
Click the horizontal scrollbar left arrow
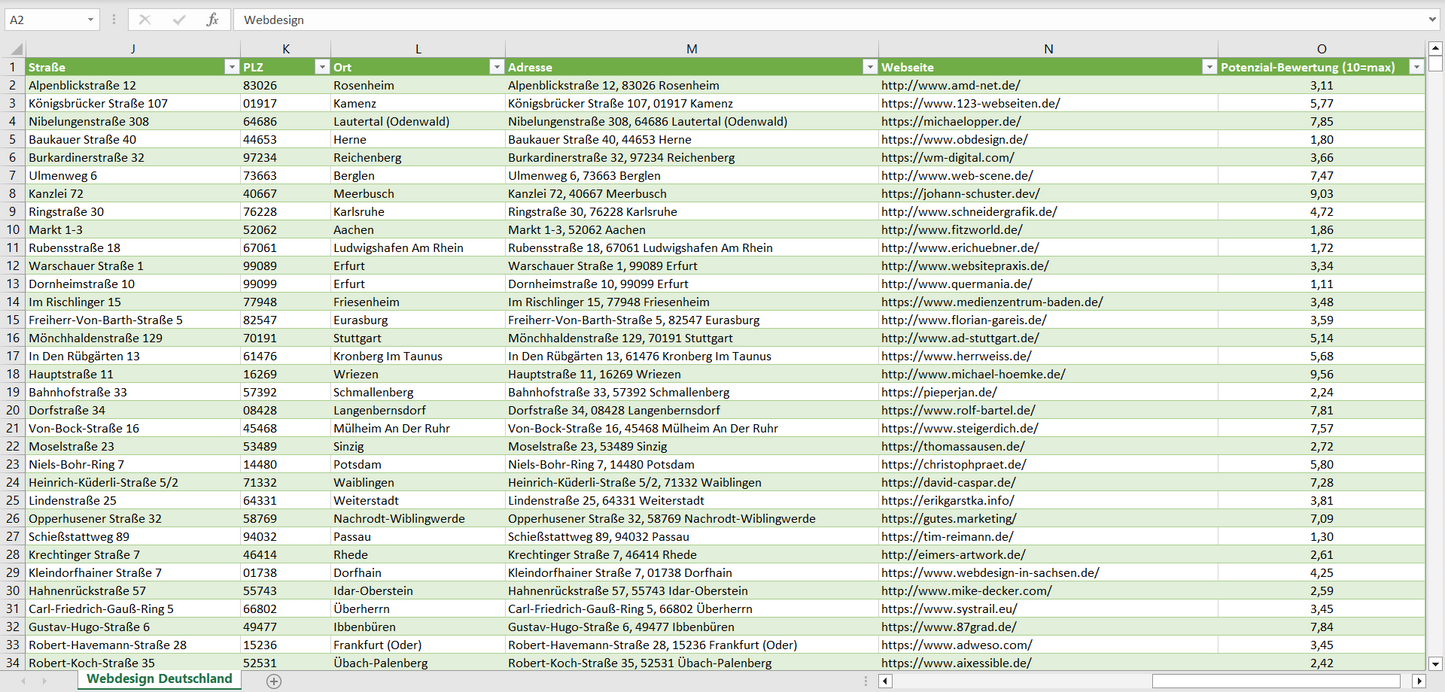[886, 681]
